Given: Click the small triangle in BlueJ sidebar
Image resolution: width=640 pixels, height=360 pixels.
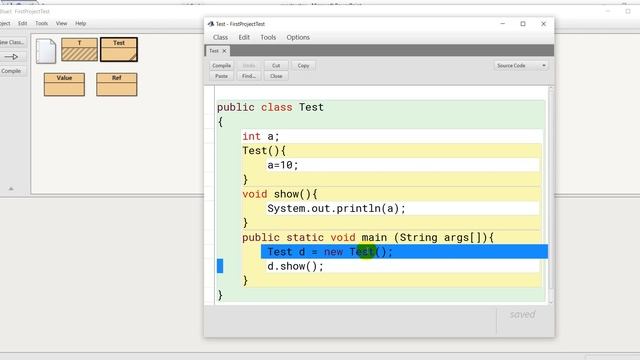Looking at the screenshot, I should tap(11, 189).
